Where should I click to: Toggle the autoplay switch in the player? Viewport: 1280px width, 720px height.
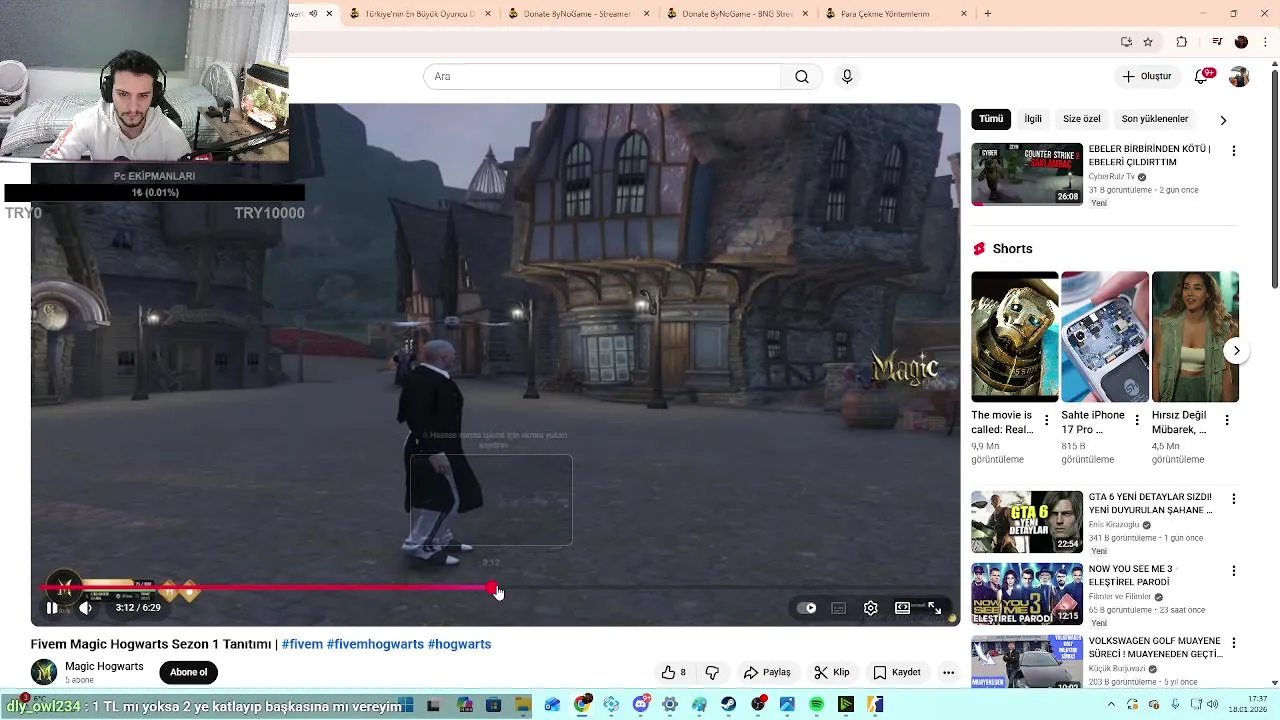point(807,608)
